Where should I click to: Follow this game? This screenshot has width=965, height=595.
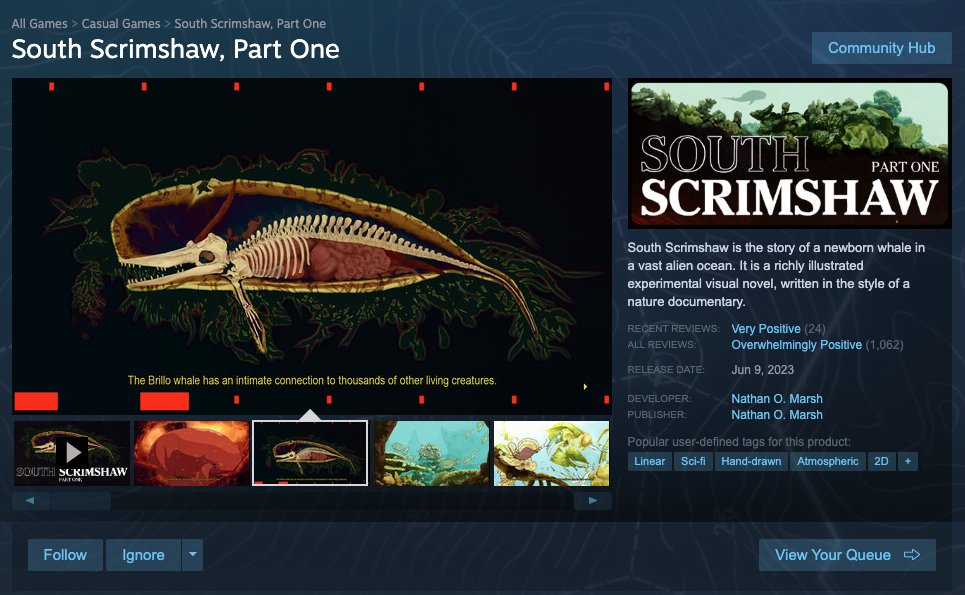[x=65, y=555]
